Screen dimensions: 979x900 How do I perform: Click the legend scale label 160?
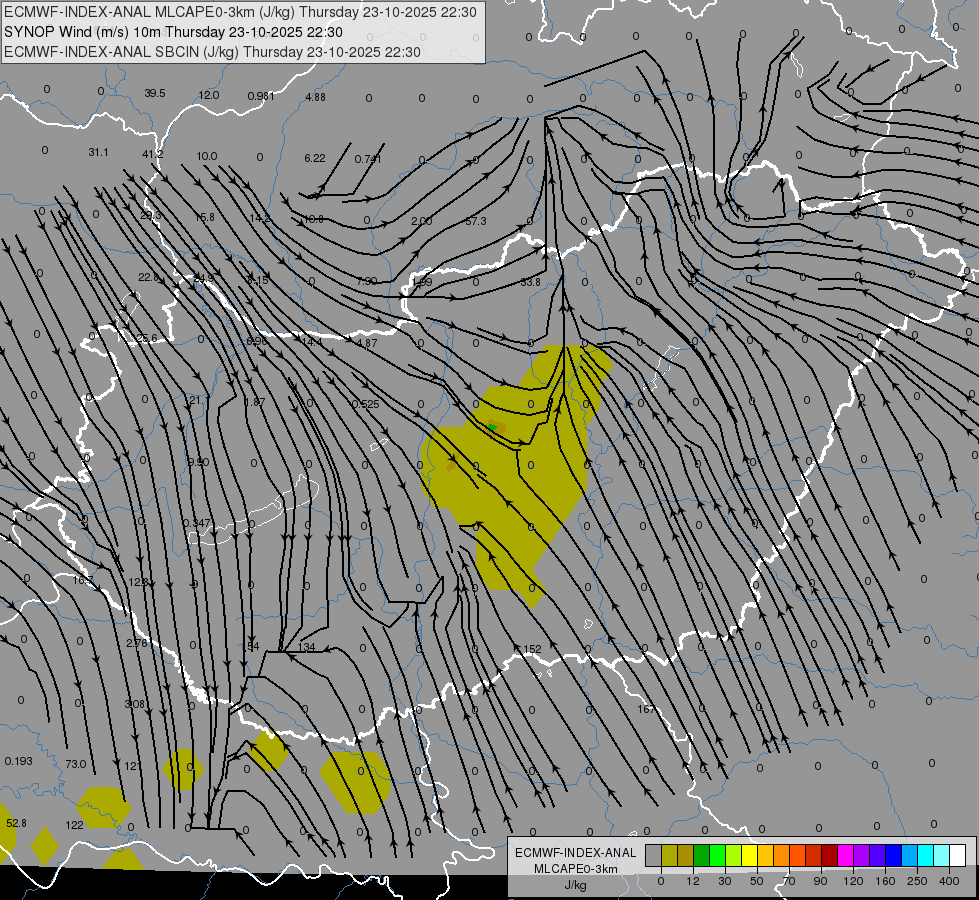click(x=885, y=881)
